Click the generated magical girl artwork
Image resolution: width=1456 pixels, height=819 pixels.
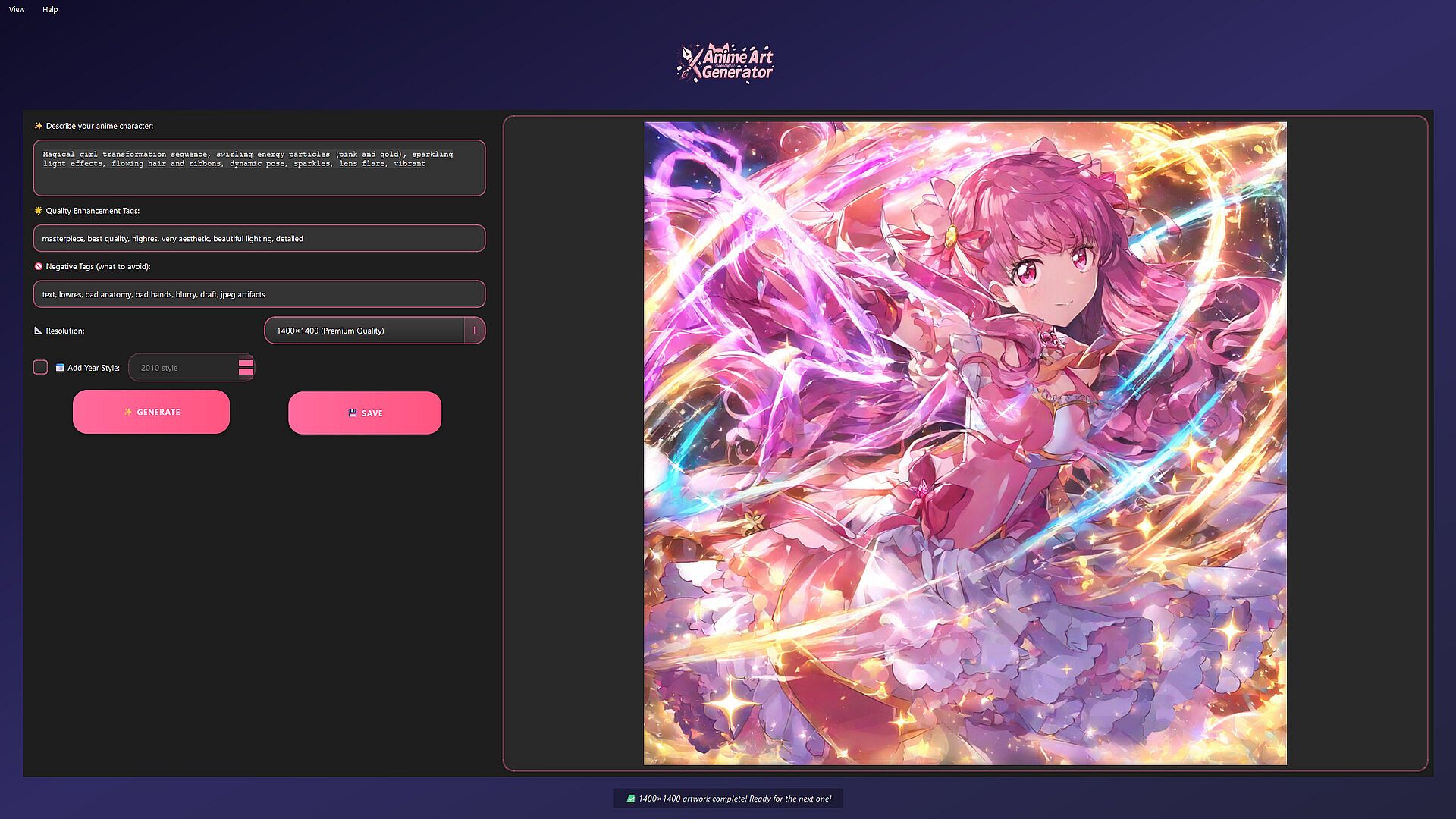pos(965,444)
